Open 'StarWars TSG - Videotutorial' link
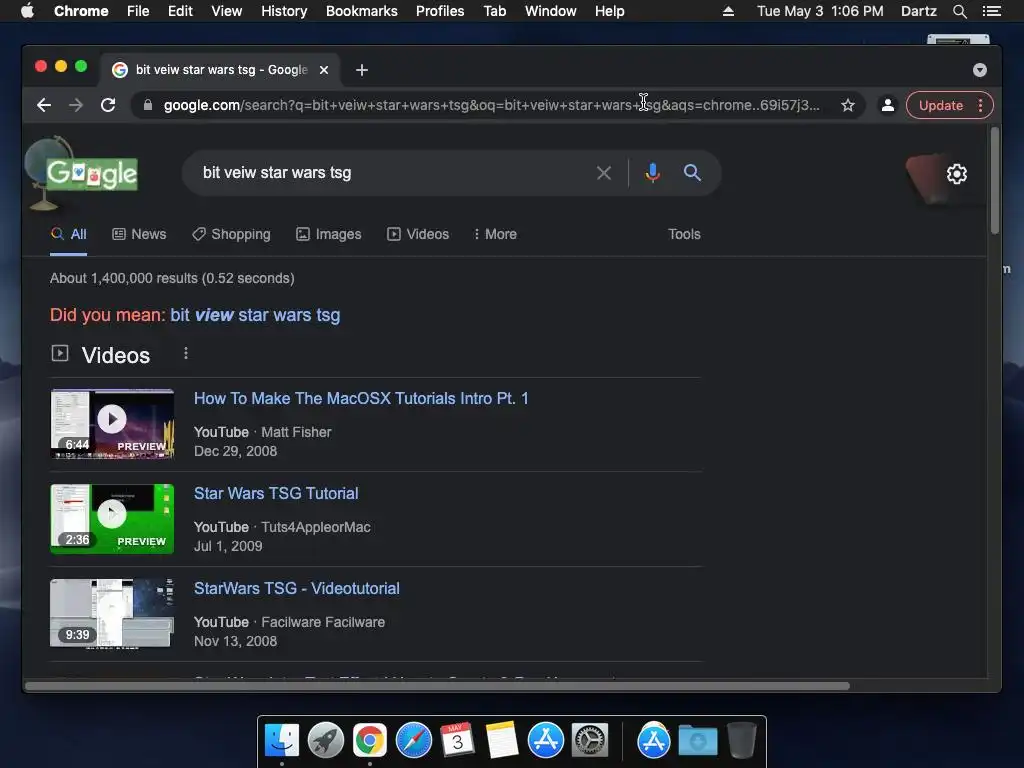Image resolution: width=1024 pixels, height=768 pixels. (x=296, y=588)
